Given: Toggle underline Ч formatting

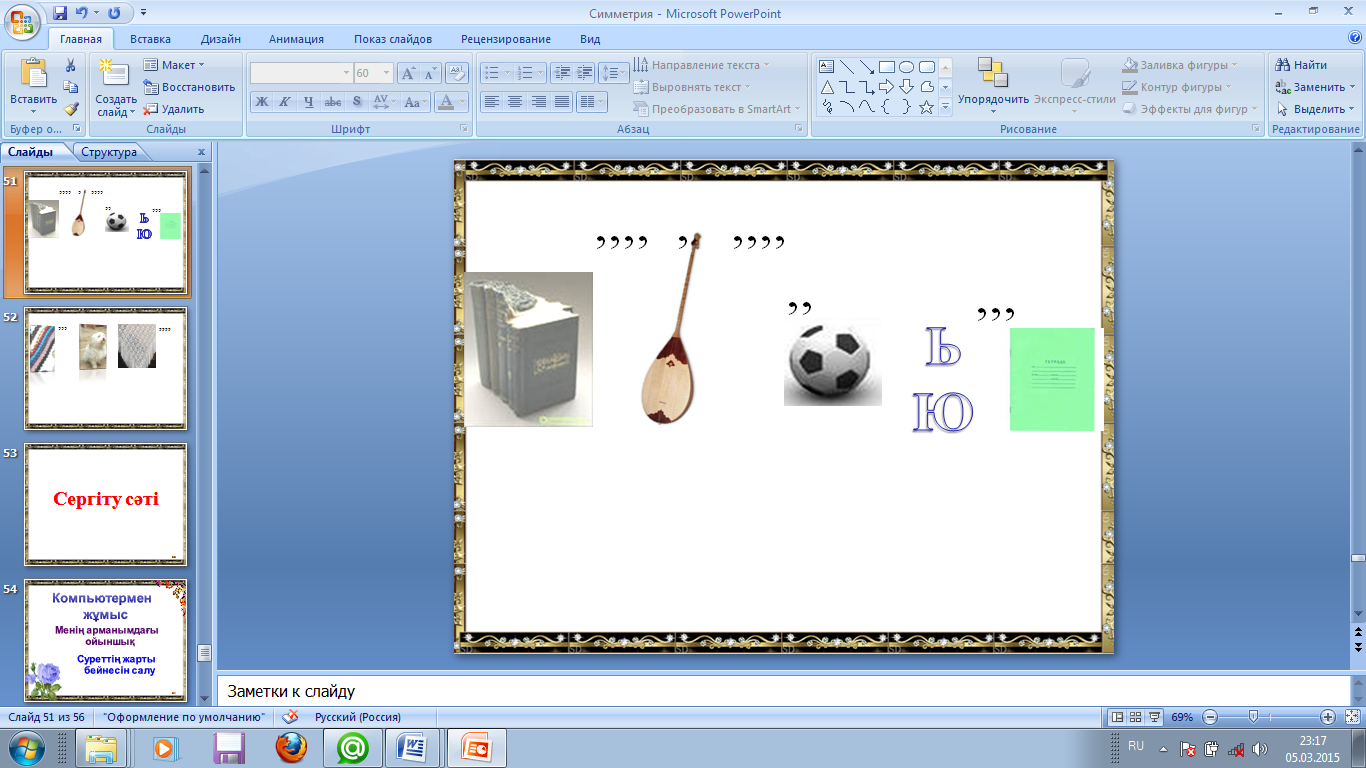Looking at the screenshot, I should tap(309, 102).
